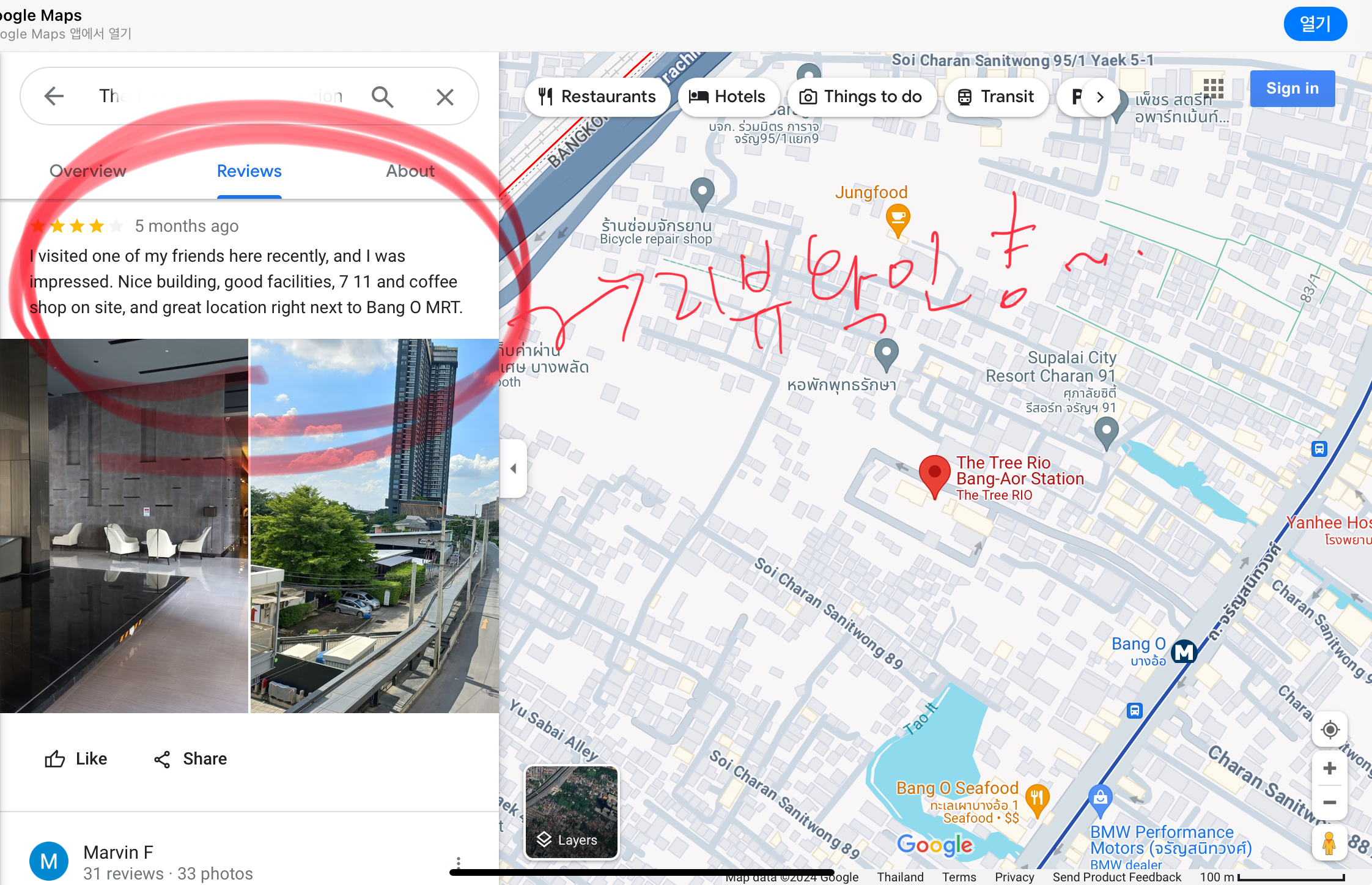1372x885 pixels.
Task: Click the Google logo on map
Action: 934,845
